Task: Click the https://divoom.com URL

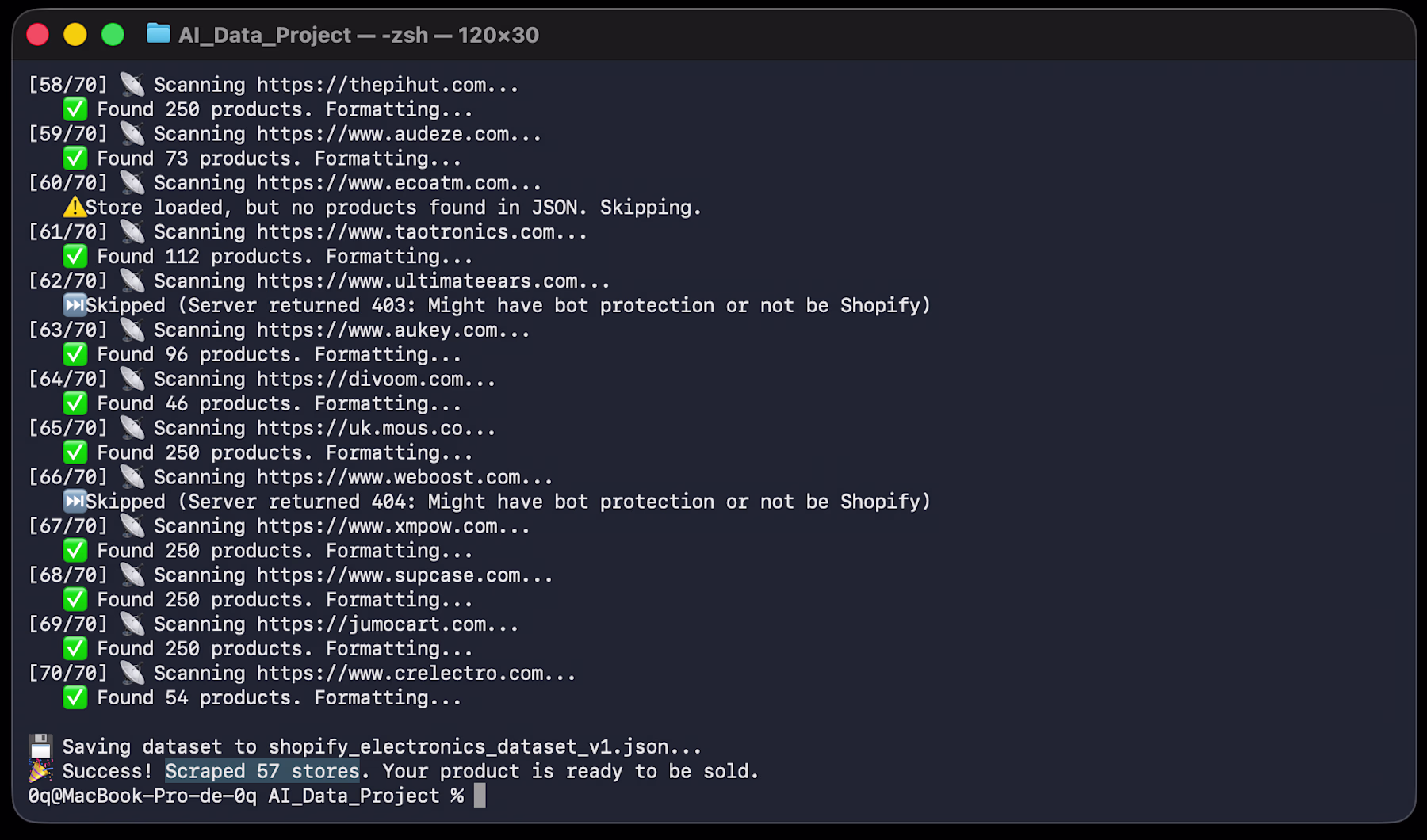Action: coord(360,379)
